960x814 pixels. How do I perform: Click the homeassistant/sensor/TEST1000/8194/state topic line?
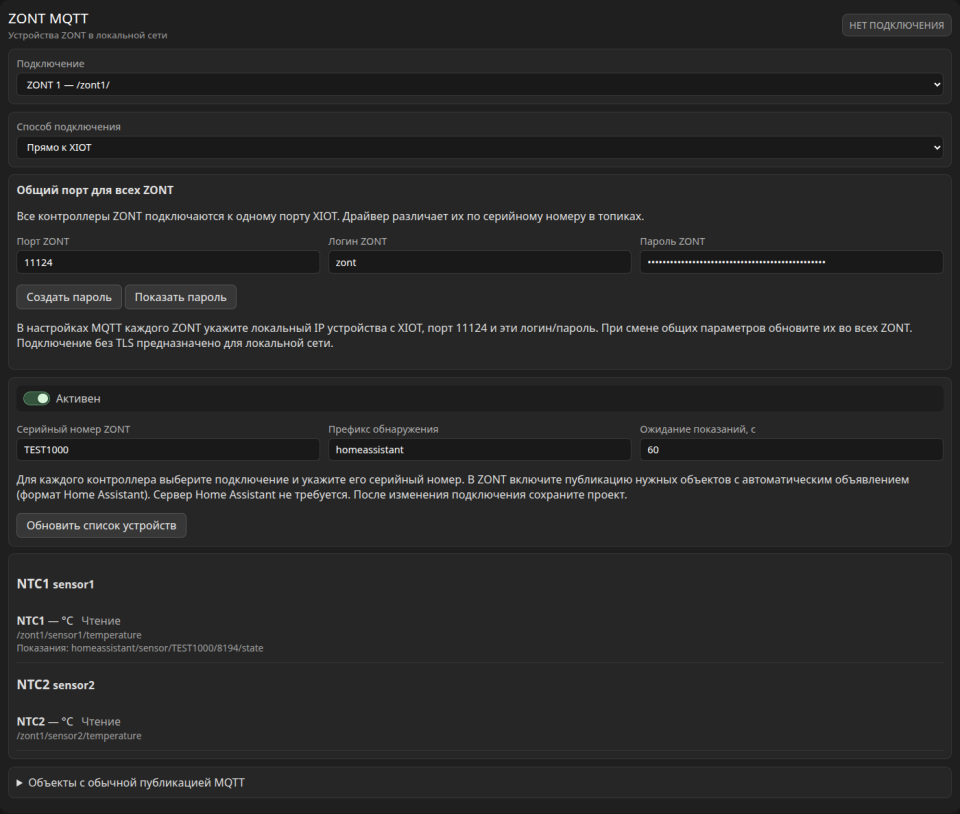140,648
